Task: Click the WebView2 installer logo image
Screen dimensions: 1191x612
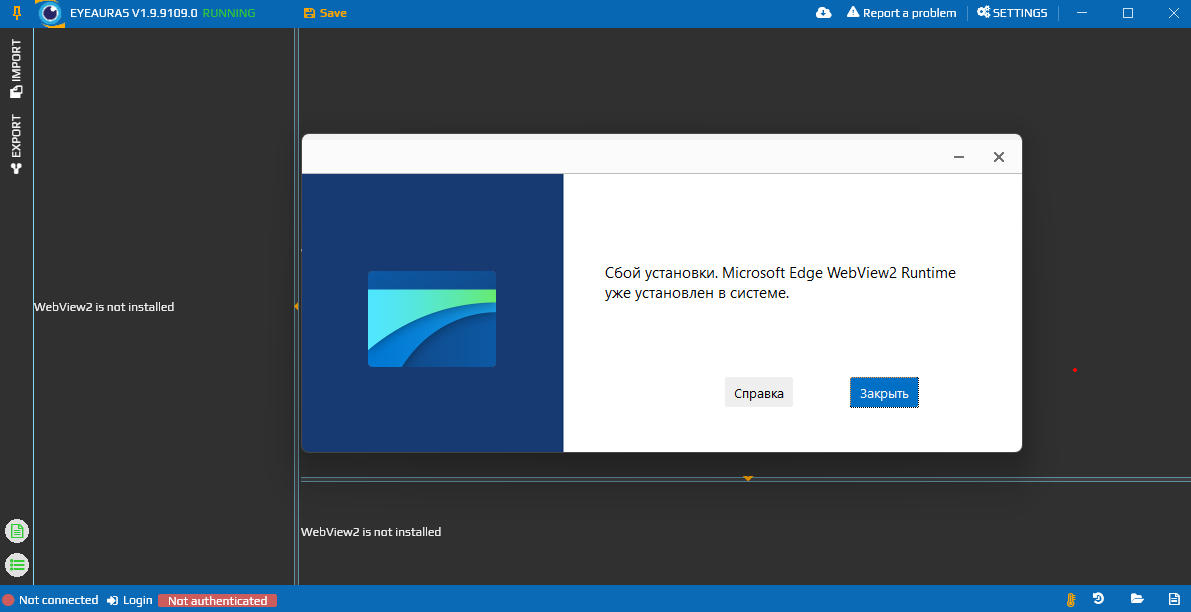Action: [x=432, y=319]
